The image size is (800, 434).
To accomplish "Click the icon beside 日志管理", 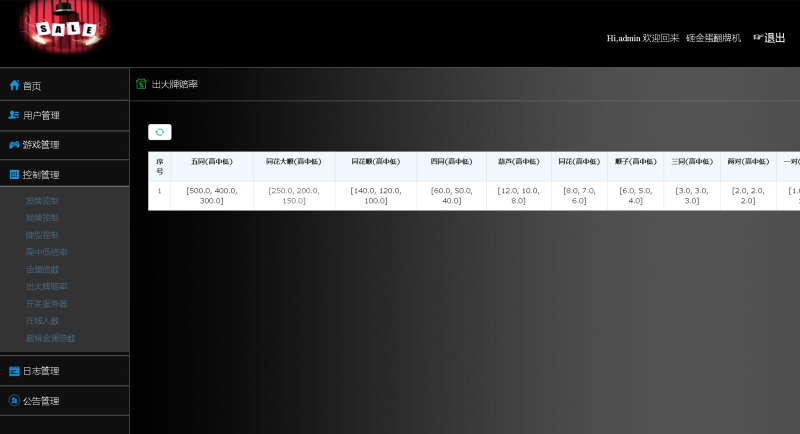I will pyautogui.click(x=14, y=371).
